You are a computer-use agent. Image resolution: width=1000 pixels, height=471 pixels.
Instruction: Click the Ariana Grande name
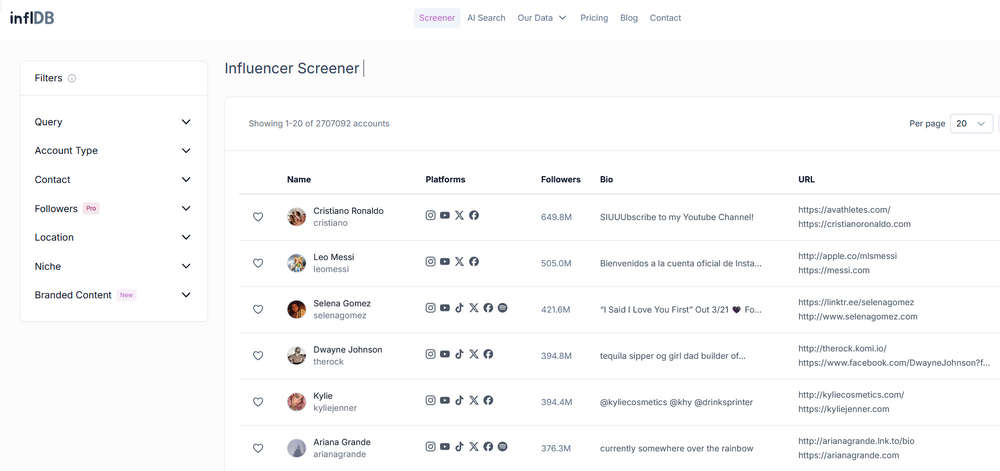(x=342, y=442)
